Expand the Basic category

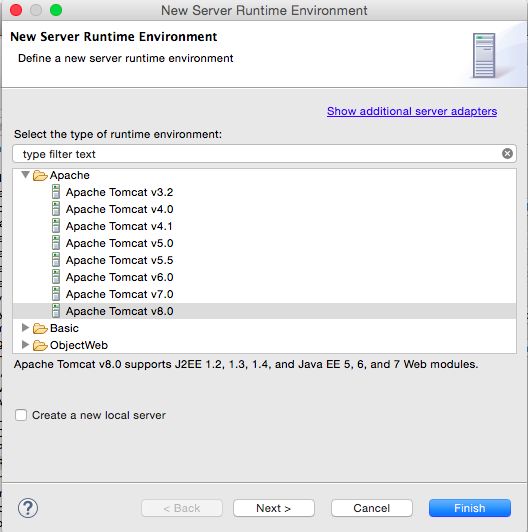(25, 327)
